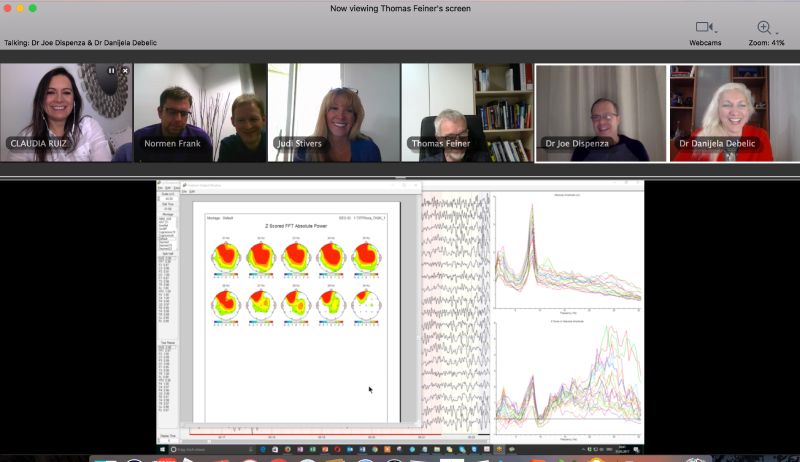Screen dimensions: 800x462
Task: Click the Windows taskbar clock
Action: 622,449
